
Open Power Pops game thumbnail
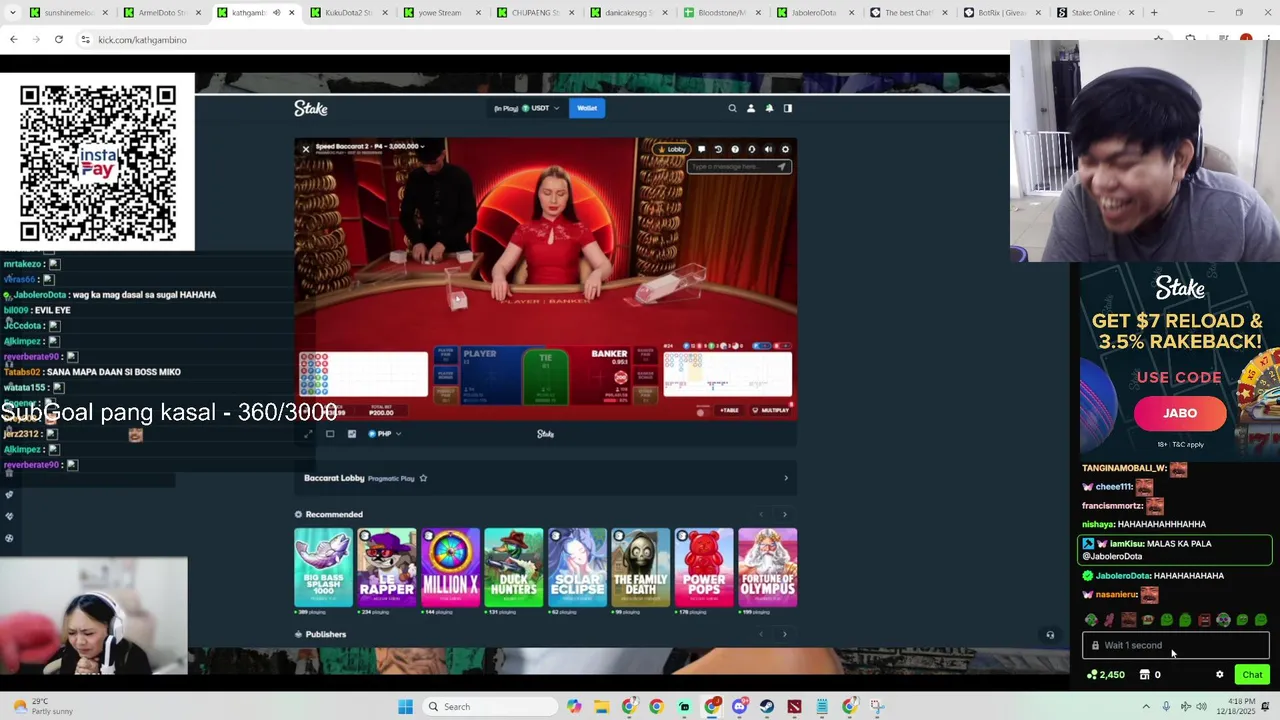pos(704,567)
